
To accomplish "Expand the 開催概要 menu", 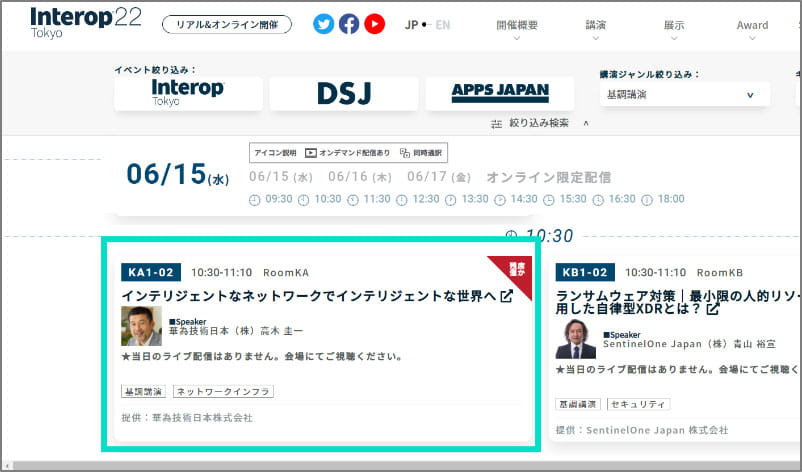I will click(x=517, y=25).
